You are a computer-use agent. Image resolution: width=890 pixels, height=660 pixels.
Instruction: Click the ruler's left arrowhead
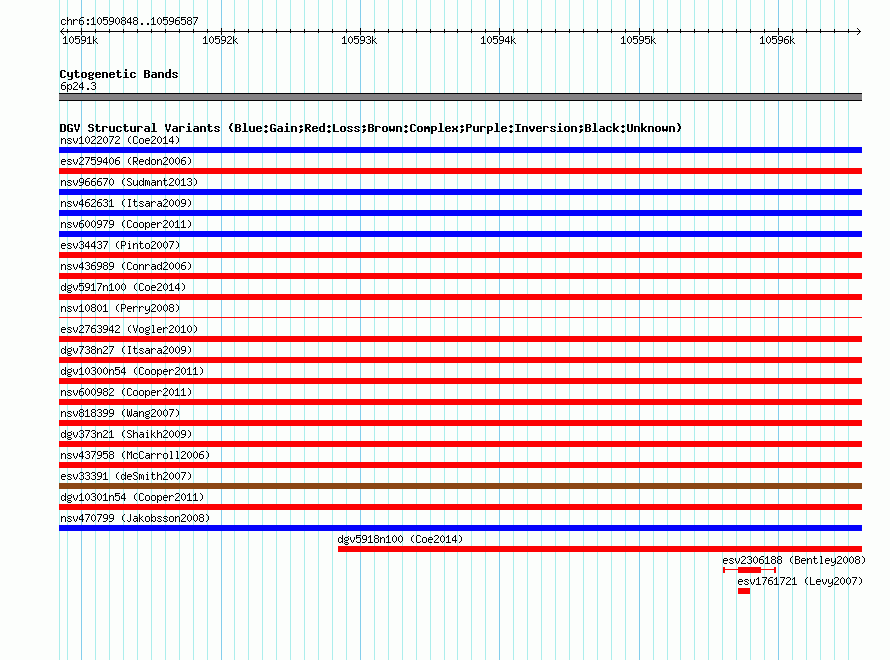tap(62, 31)
